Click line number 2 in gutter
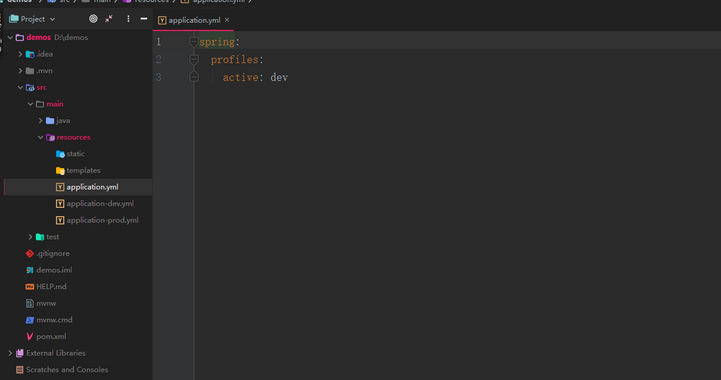The width and height of the screenshot is (721, 380). click(159, 59)
